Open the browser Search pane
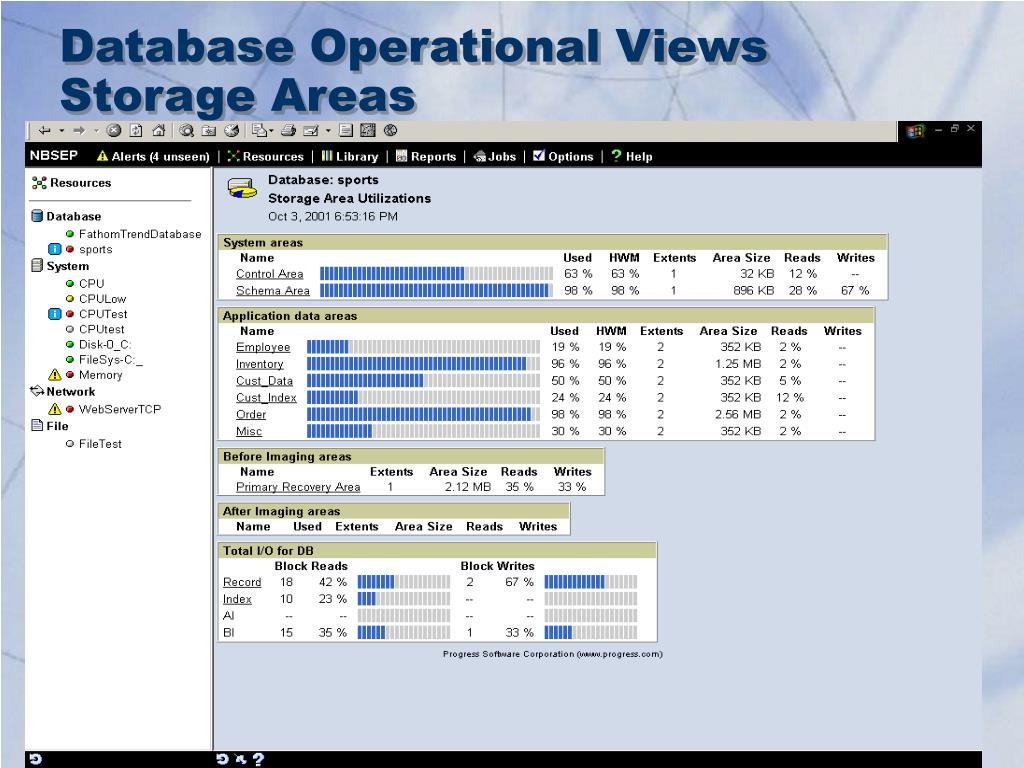 tap(187, 131)
